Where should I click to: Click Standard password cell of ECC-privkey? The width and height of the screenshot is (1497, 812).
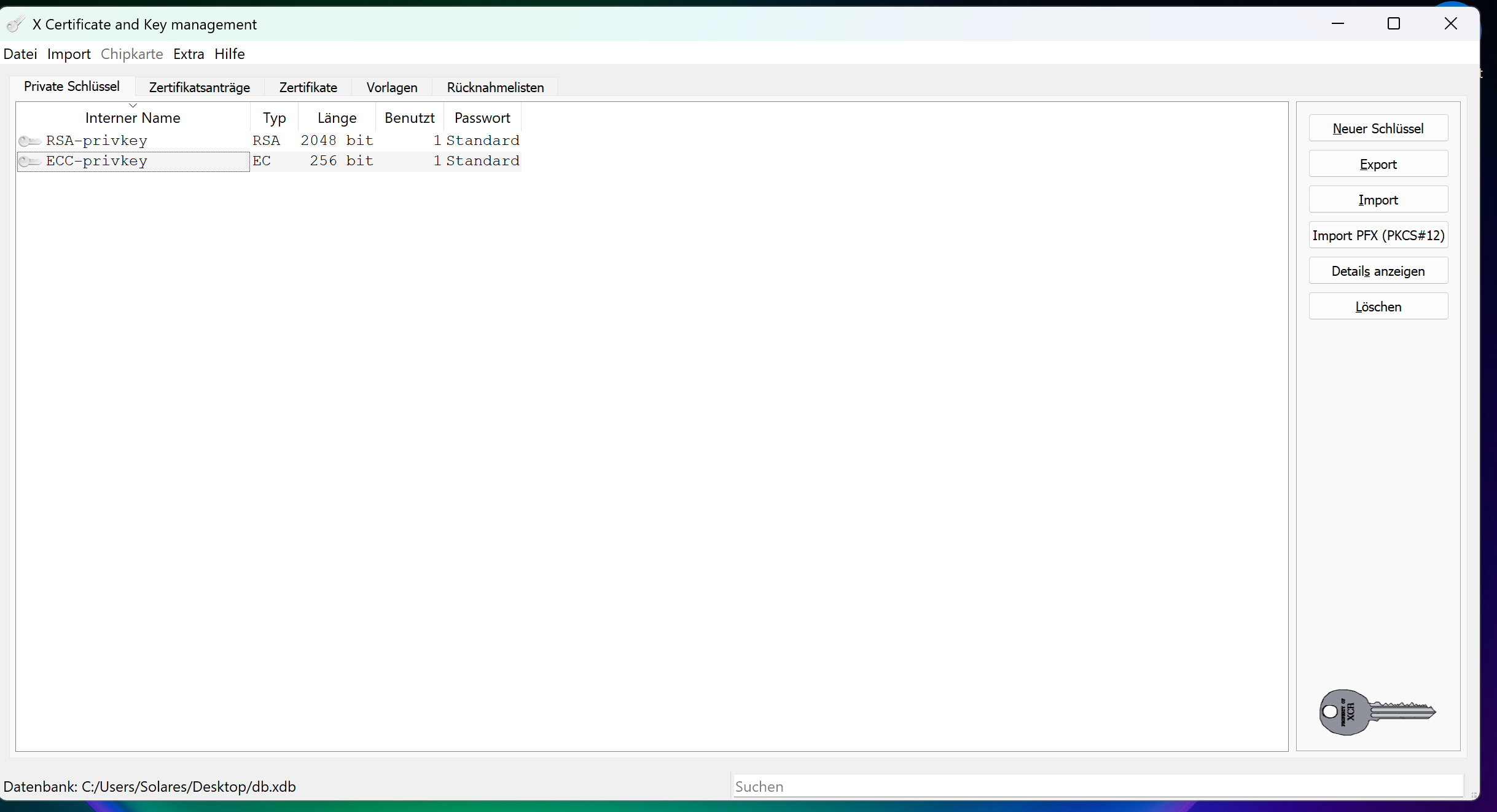click(483, 161)
